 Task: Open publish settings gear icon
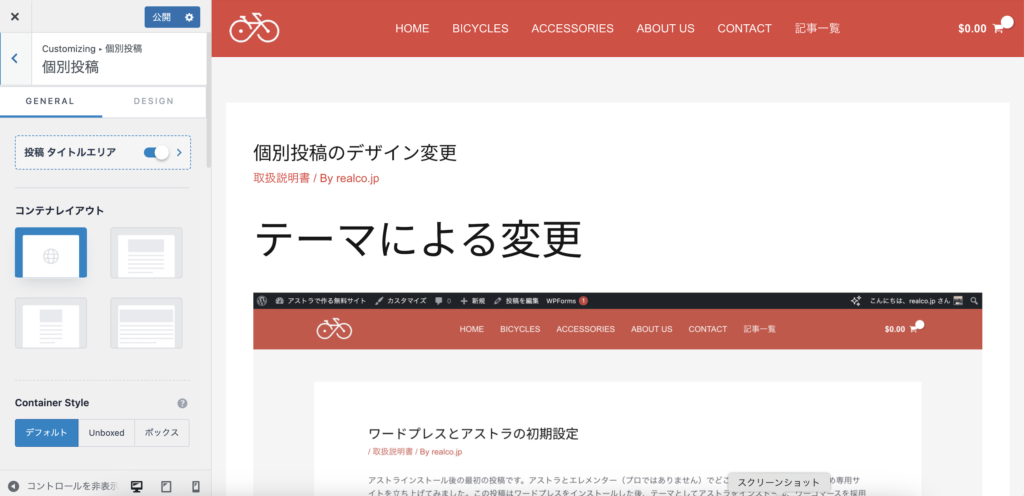(189, 17)
